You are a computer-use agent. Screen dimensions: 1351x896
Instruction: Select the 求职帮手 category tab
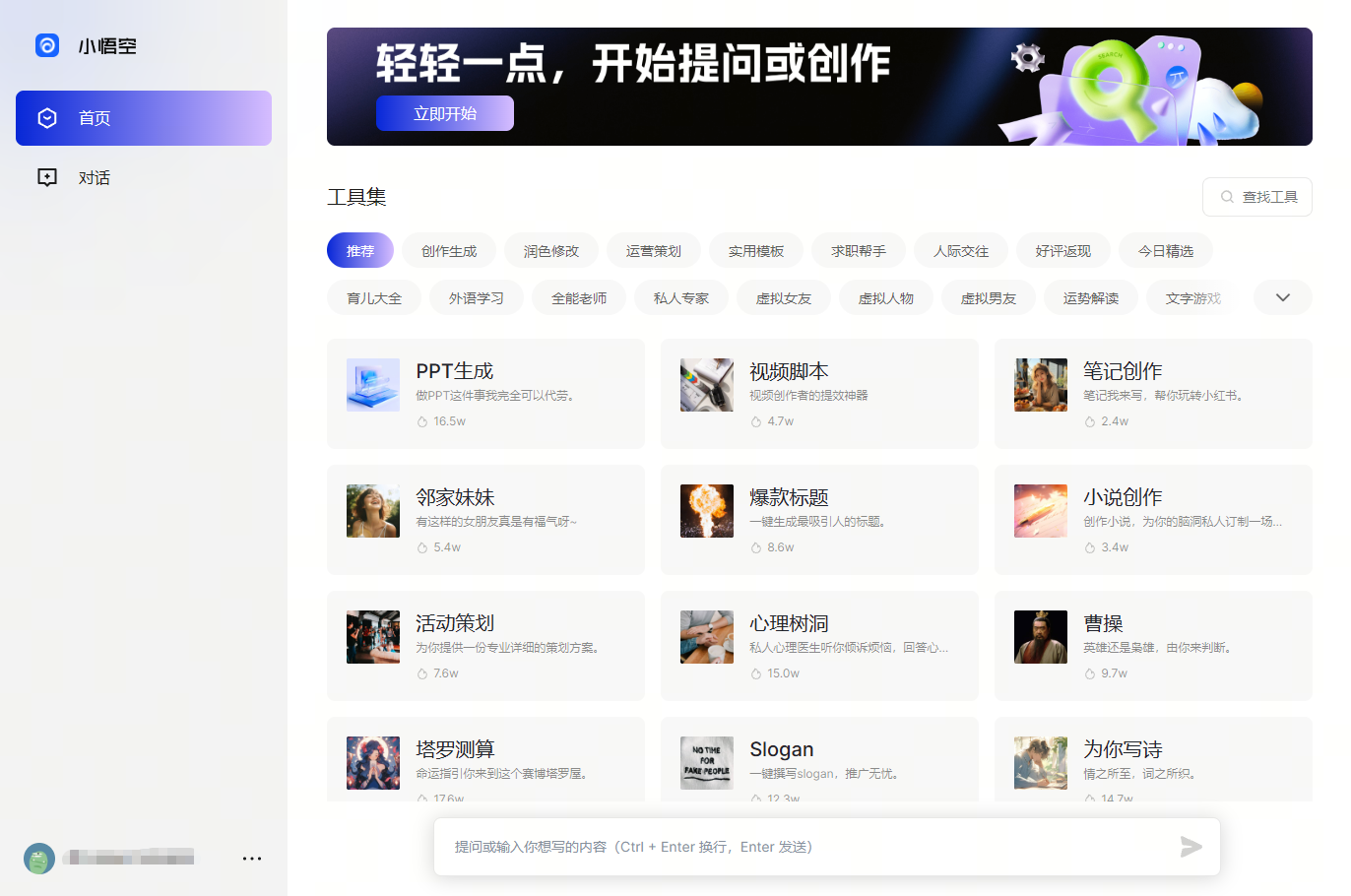[x=859, y=251]
